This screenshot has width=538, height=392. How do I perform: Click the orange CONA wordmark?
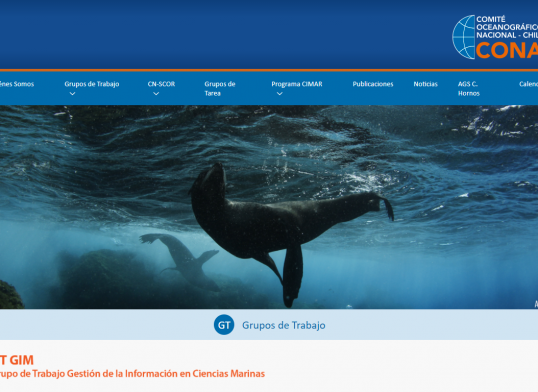(507, 50)
